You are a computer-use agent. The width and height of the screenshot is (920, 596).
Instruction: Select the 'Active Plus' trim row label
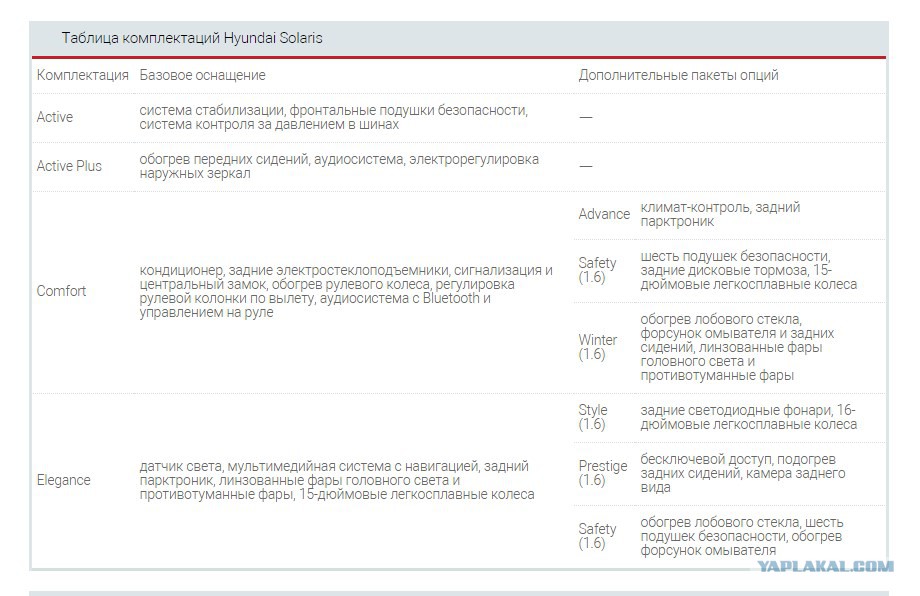69,166
